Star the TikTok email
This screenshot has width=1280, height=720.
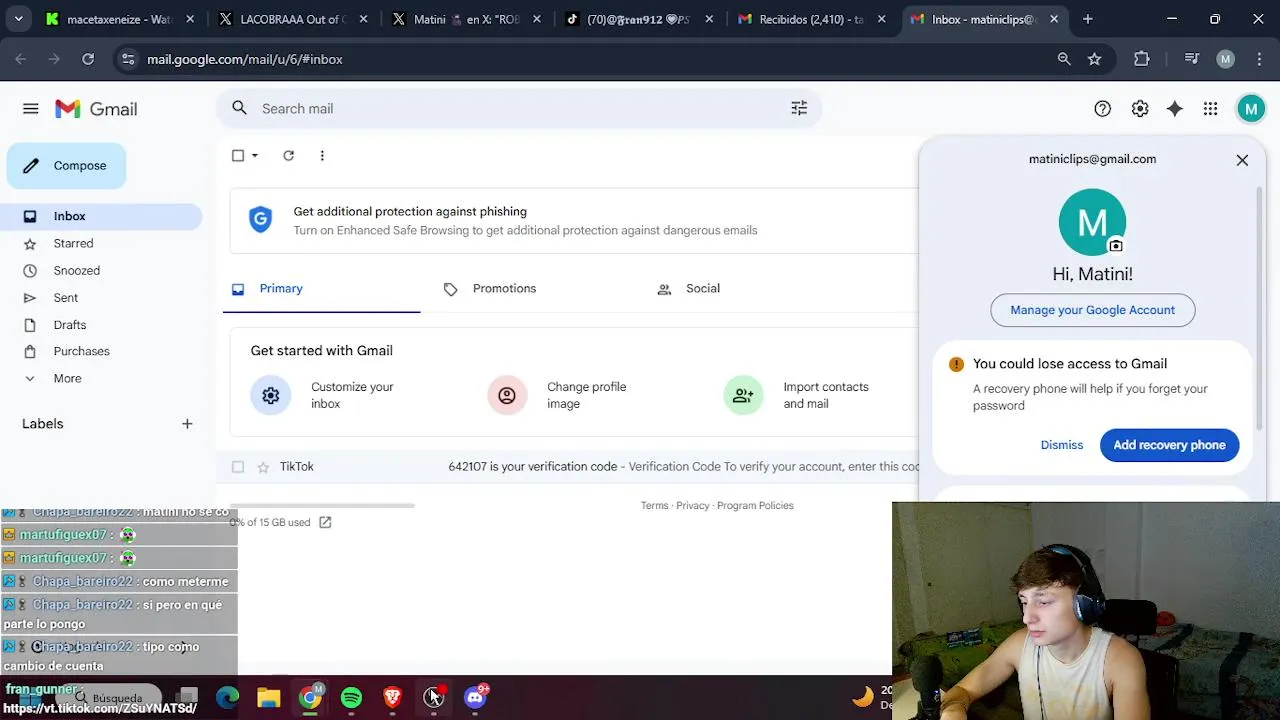click(263, 467)
